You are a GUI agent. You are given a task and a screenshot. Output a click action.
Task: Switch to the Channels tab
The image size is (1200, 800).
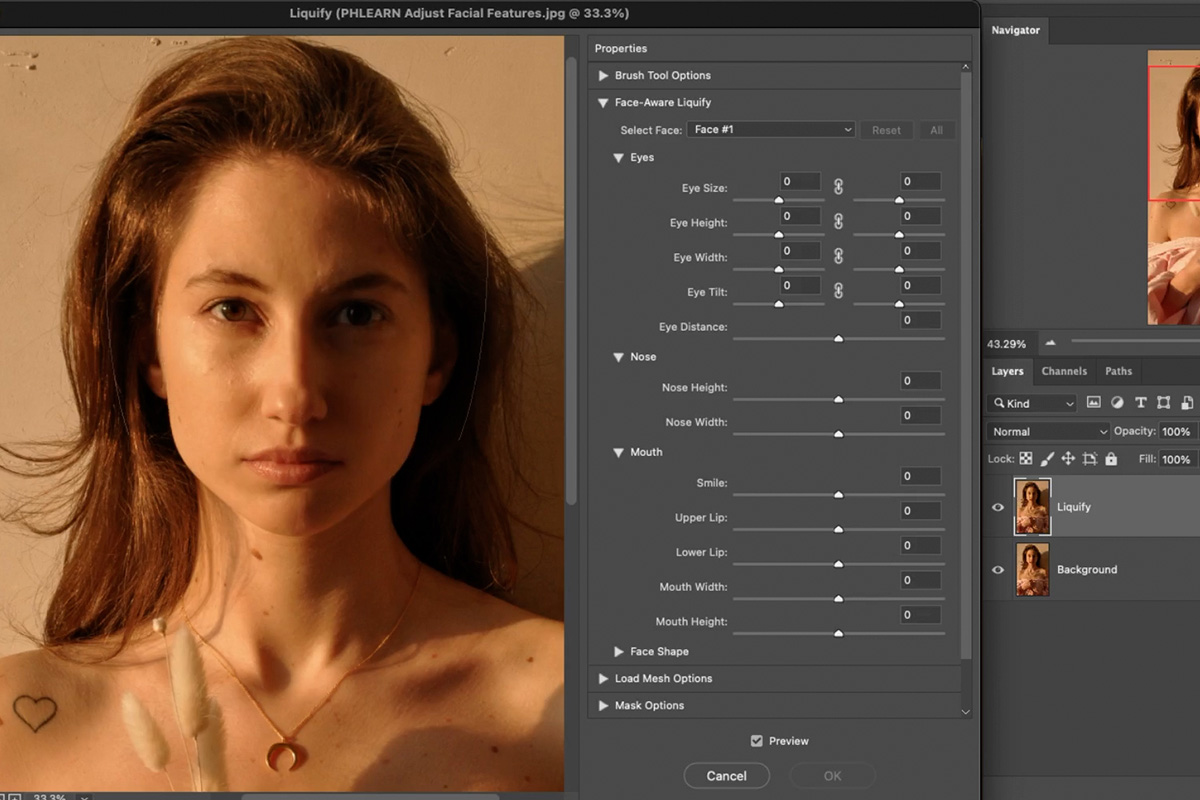[x=1064, y=371]
